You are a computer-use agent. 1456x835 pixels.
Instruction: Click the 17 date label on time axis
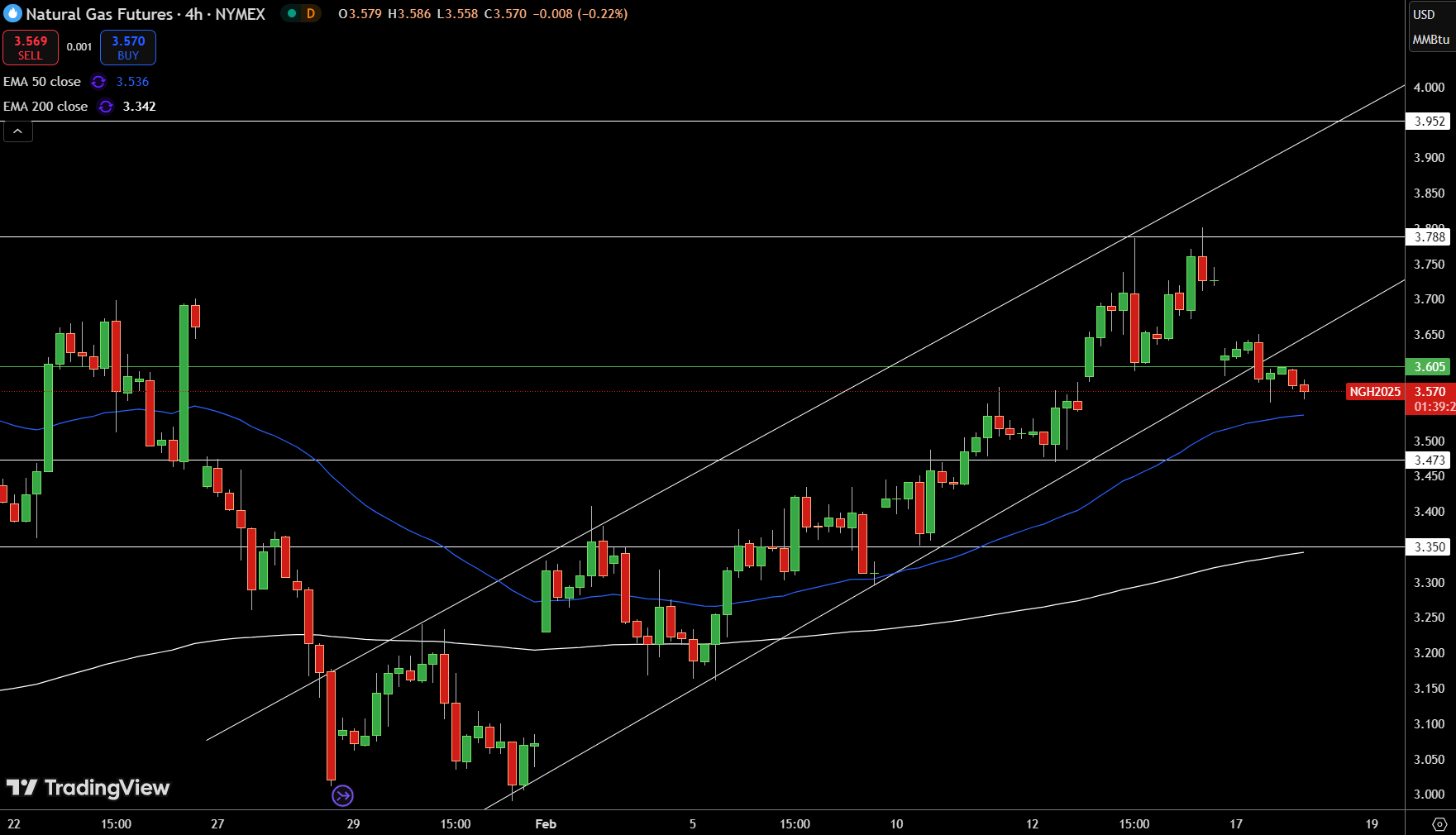pos(1236,824)
